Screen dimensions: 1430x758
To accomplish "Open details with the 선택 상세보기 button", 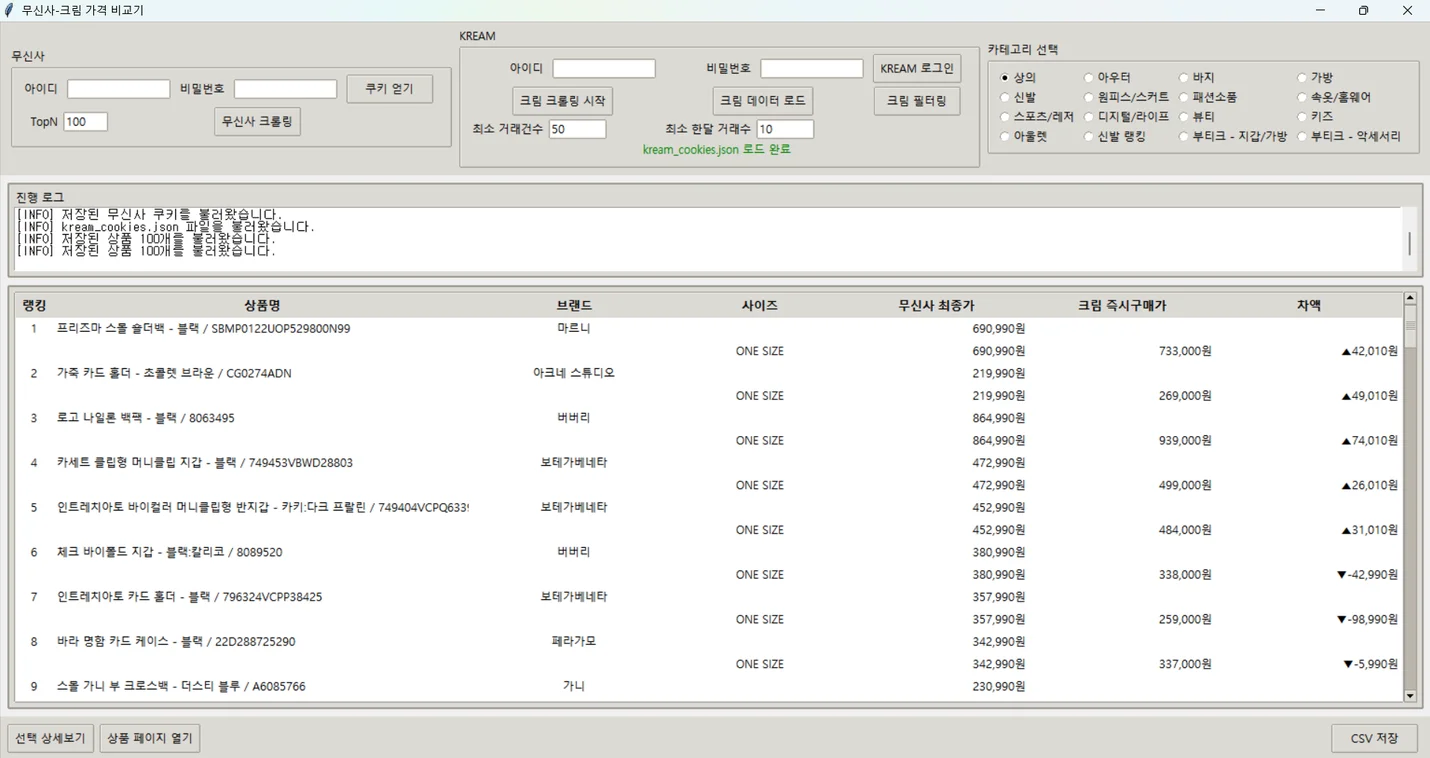I will [50, 737].
